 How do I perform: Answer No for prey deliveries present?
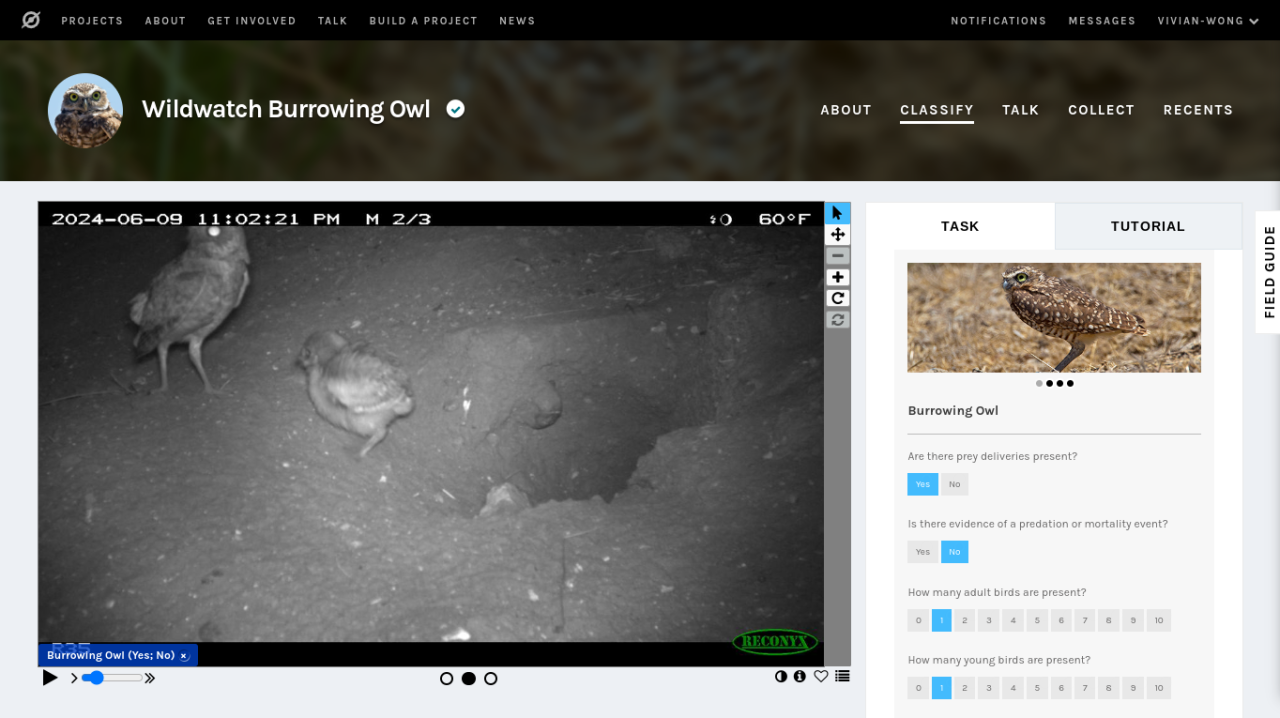pos(955,484)
